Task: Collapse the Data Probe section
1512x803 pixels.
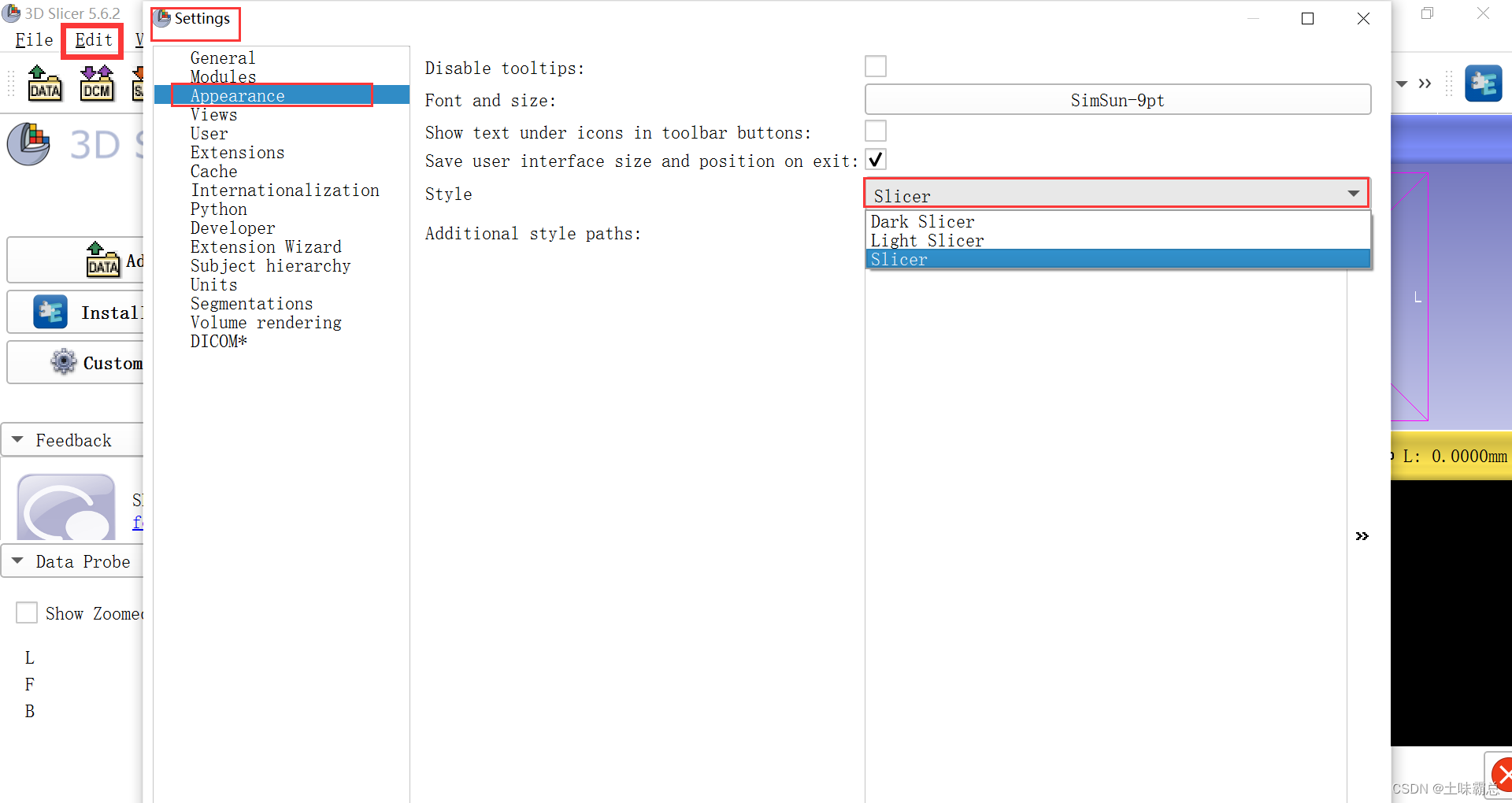Action: (x=17, y=561)
